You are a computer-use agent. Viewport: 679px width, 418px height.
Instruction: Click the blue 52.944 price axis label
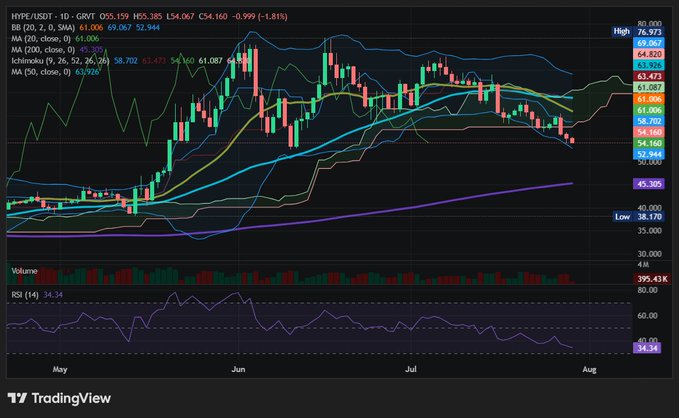(x=649, y=154)
